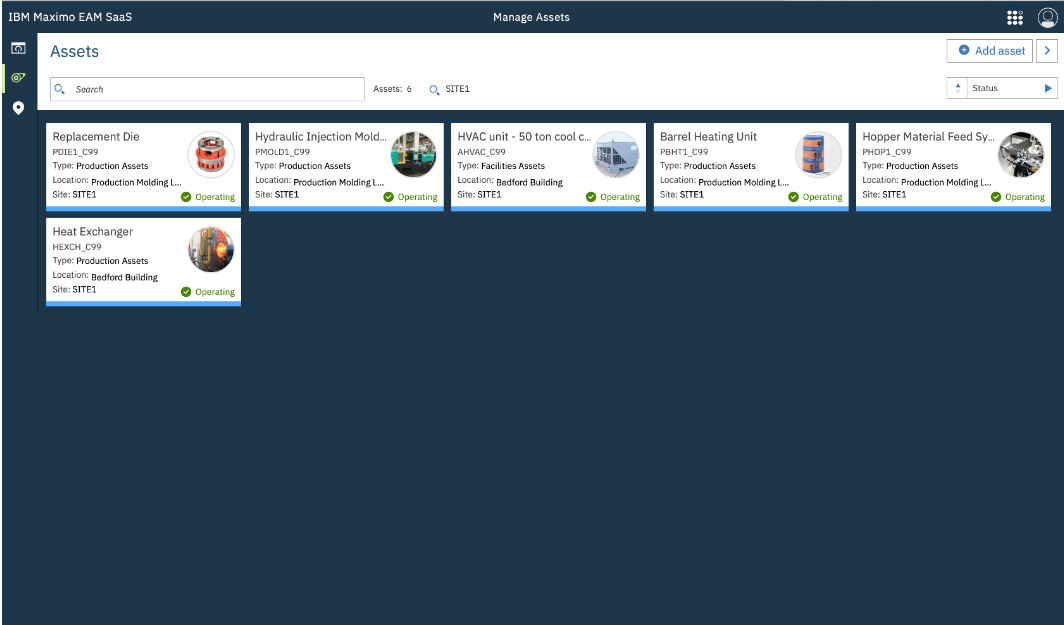
Task: Expand more actions with the chevron beside Add asset
Action: tap(1047, 50)
